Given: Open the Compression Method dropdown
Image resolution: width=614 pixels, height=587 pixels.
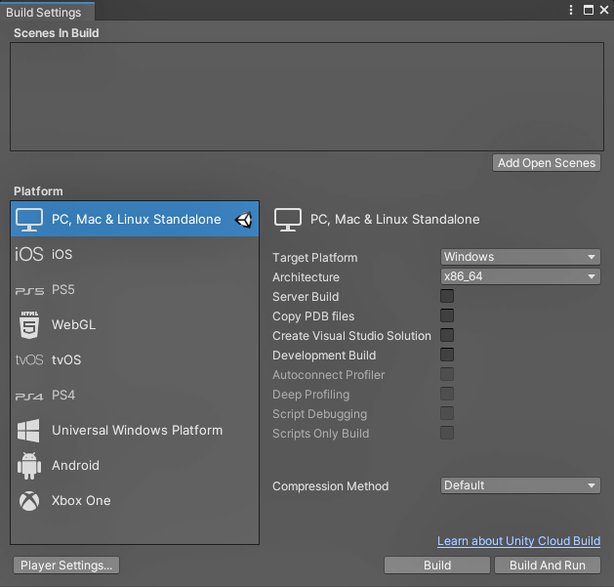Looking at the screenshot, I should (520, 486).
